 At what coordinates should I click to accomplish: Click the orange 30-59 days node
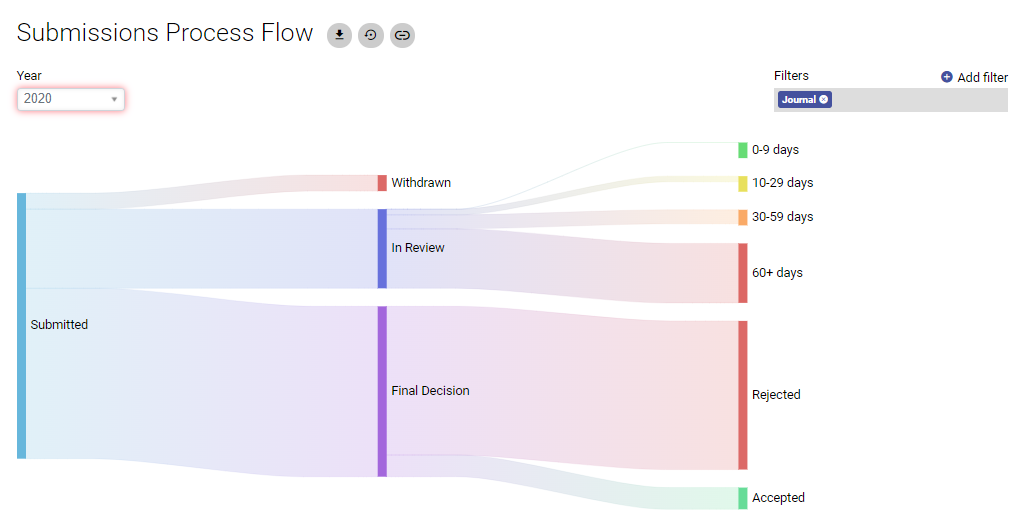point(743,217)
